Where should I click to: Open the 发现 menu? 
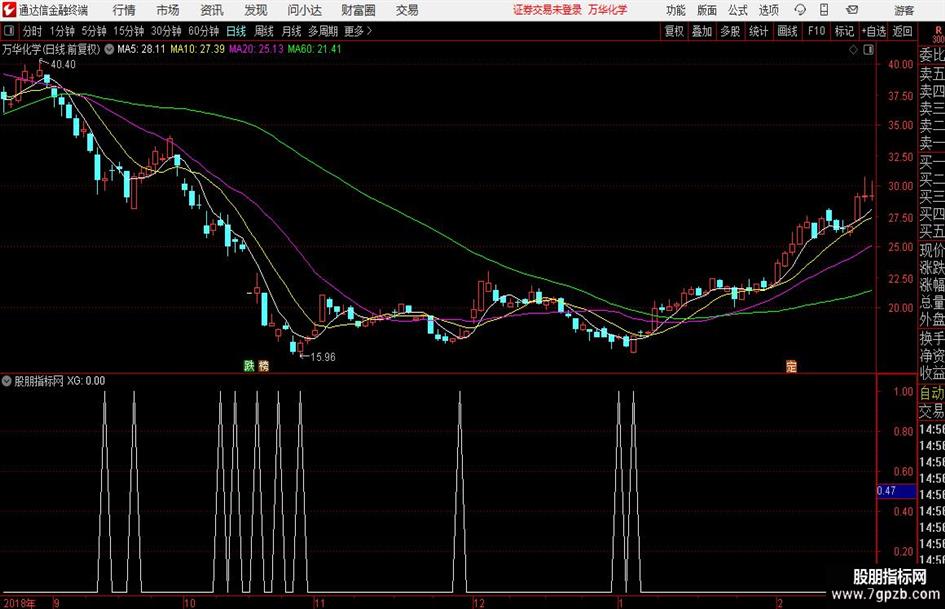pyautogui.click(x=256, y=10)
